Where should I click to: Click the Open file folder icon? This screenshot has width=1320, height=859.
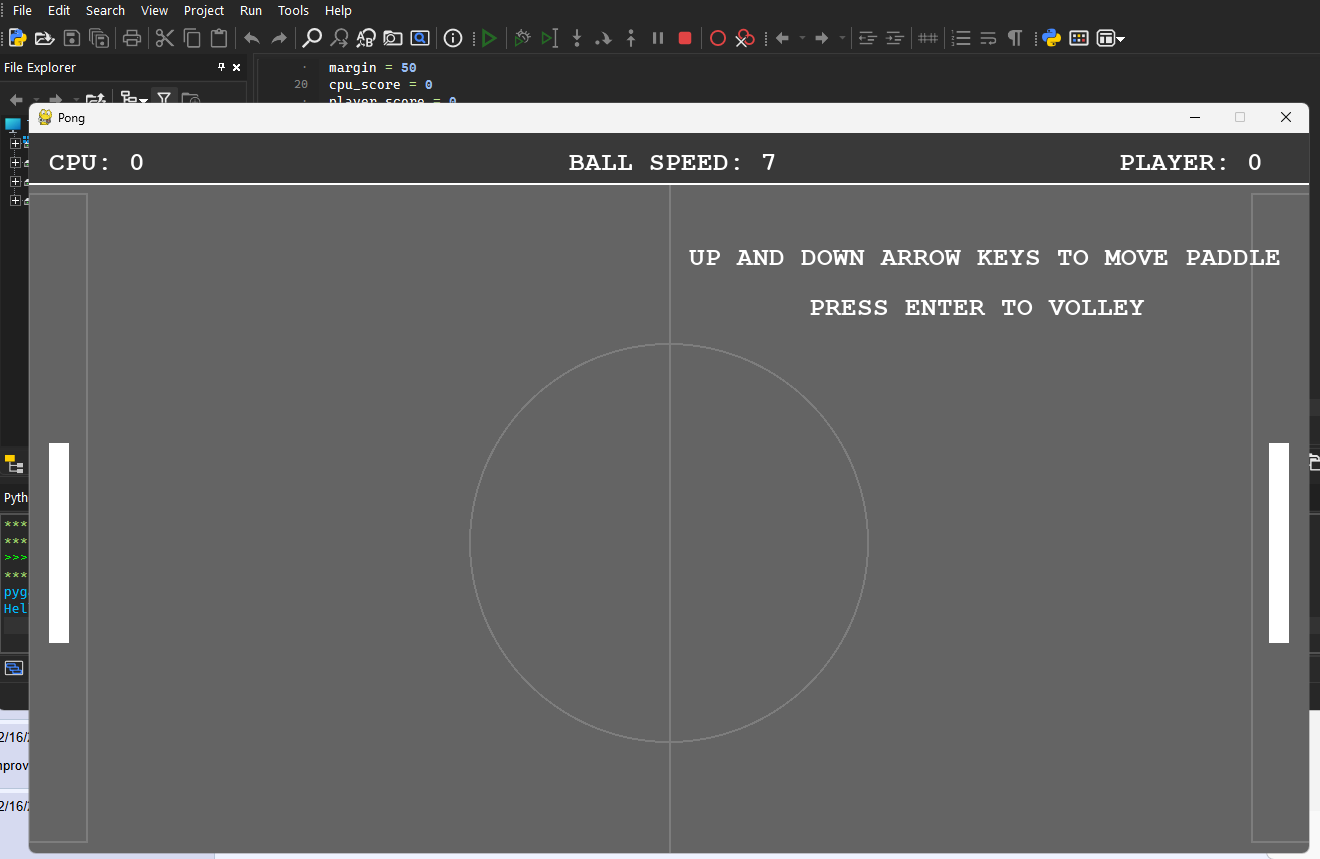(x=44, y=38)
